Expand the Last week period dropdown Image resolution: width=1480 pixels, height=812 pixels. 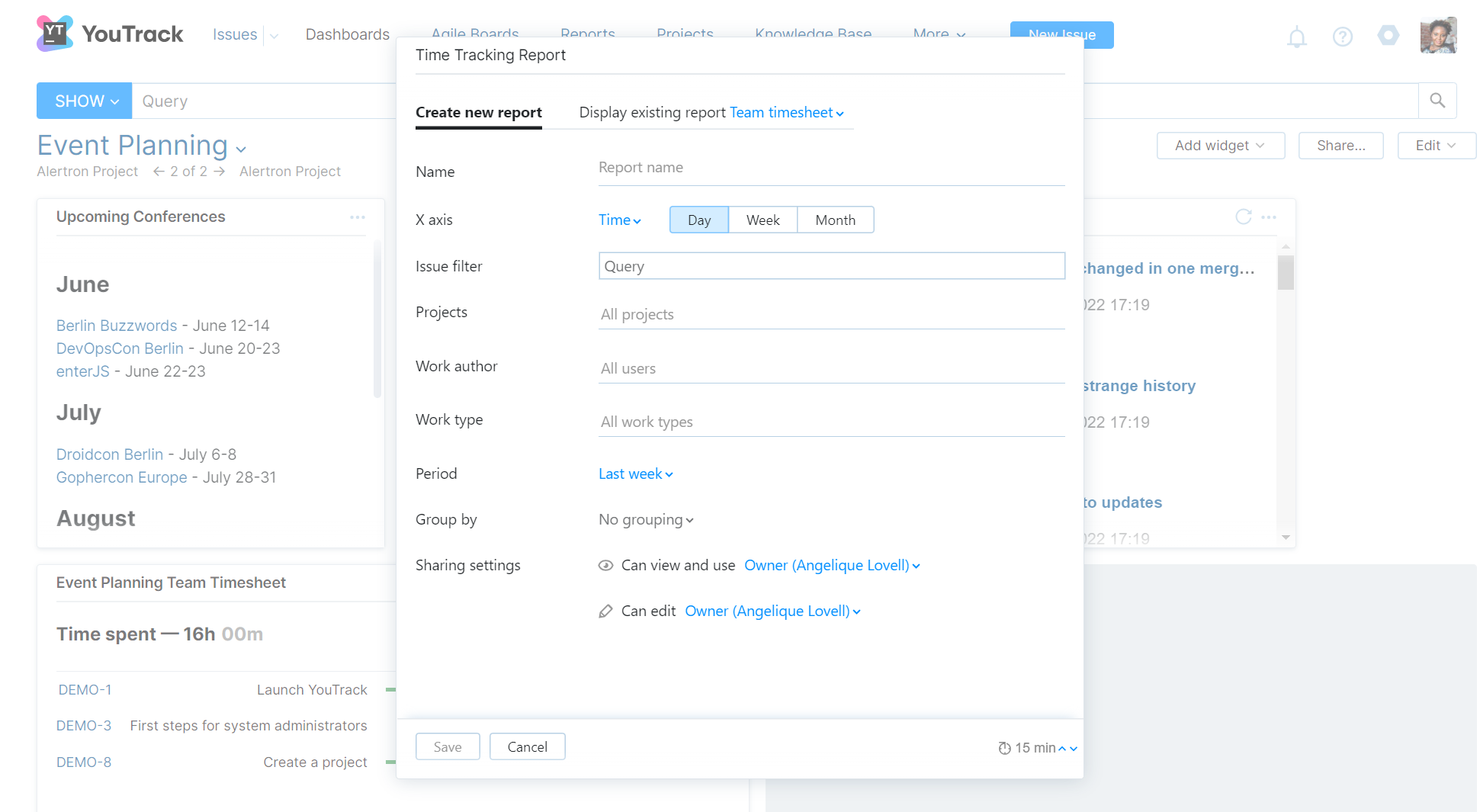[x=635, y=474]
